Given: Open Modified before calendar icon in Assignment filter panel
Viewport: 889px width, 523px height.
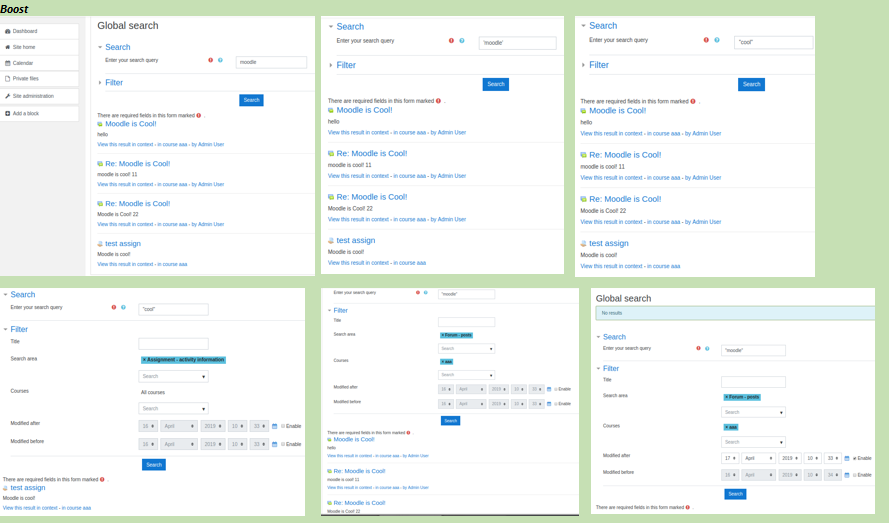Looking at the screenshot, I should [274, 444].
